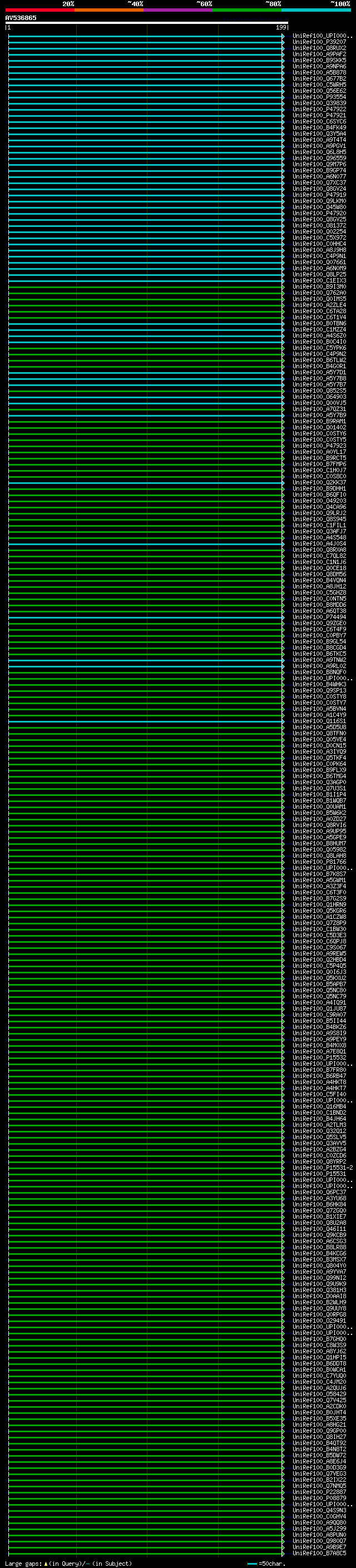Screen dimensions: 356x1568
Task: Select hit label UniRef100_B7K8S7
Action: coord(319,874)
